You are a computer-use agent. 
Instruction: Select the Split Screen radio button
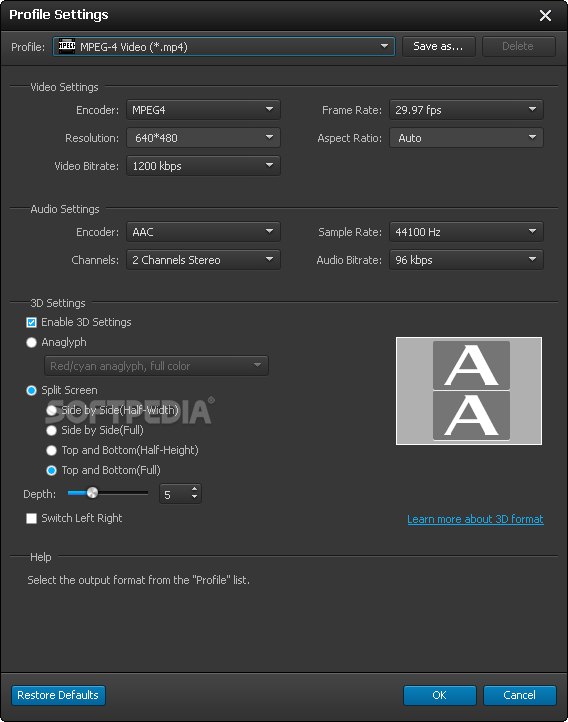pyautogui.click(x=31, y=390)
